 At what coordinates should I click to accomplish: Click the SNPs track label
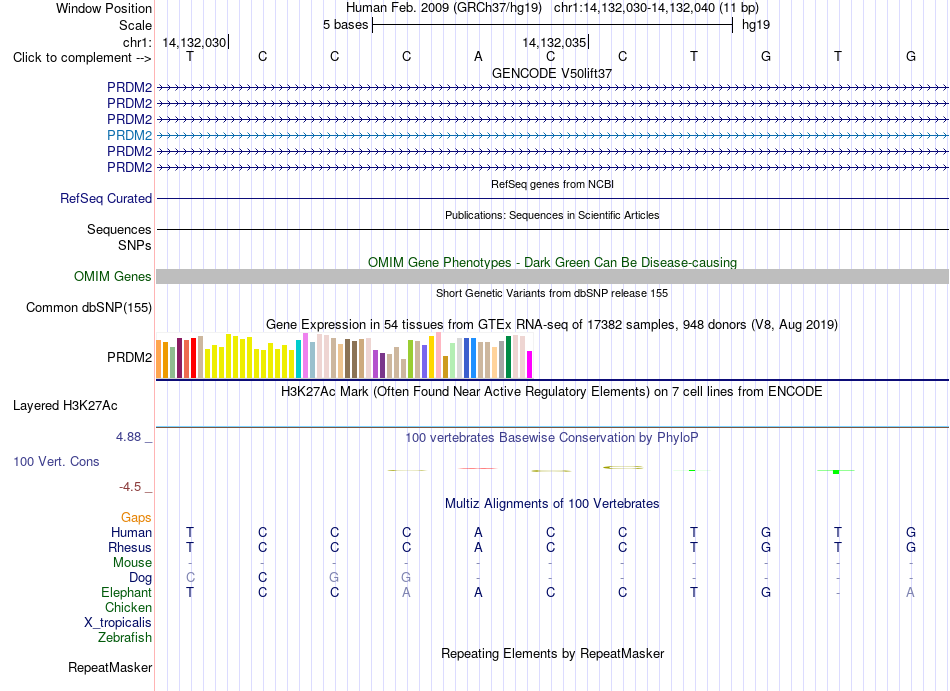pyautogui.click(x=135, y=245)
